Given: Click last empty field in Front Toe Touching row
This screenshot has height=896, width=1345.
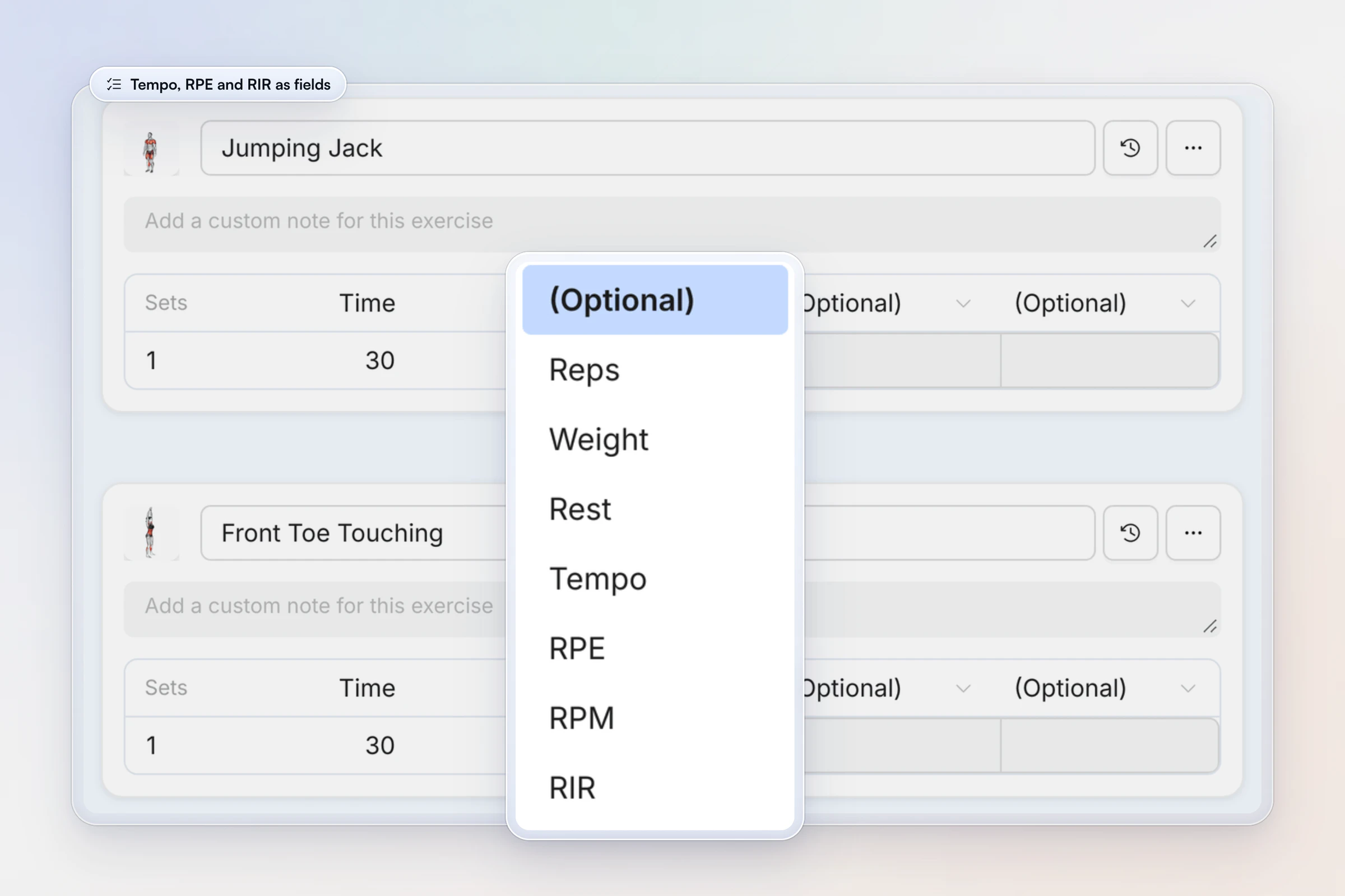Looking at the screenshot, I should pyautogui.click(x=1110, y=745).
